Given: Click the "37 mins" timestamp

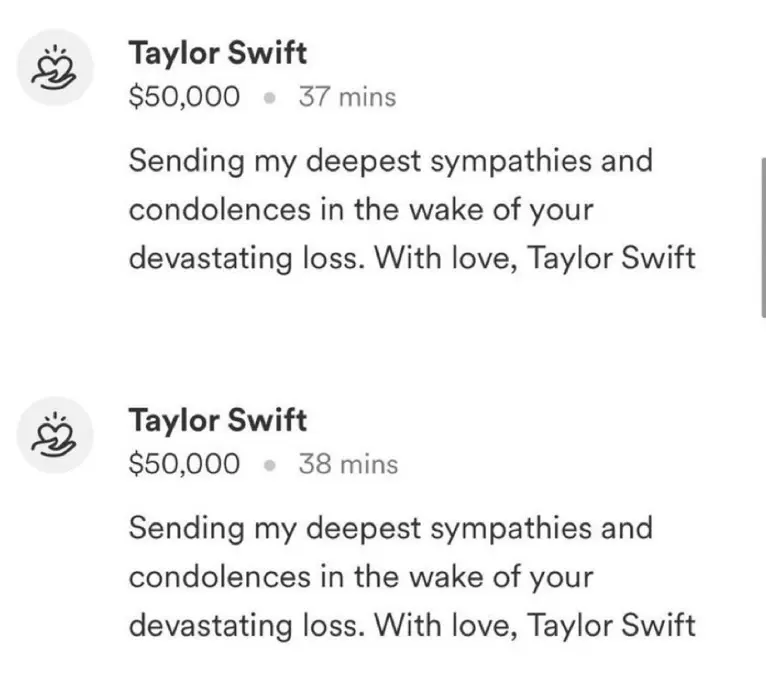Looking at the screenshot, I should click(x=347, y=97).
